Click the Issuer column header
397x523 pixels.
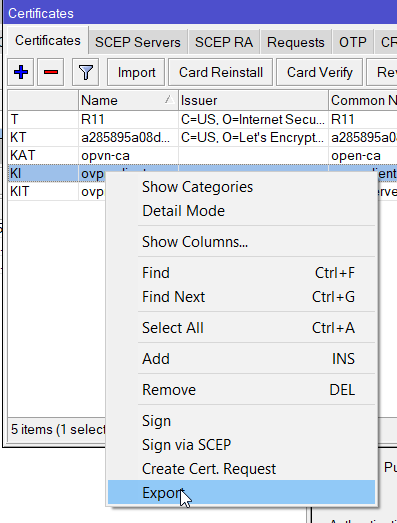pyautogui.click(x=253, y=100)
